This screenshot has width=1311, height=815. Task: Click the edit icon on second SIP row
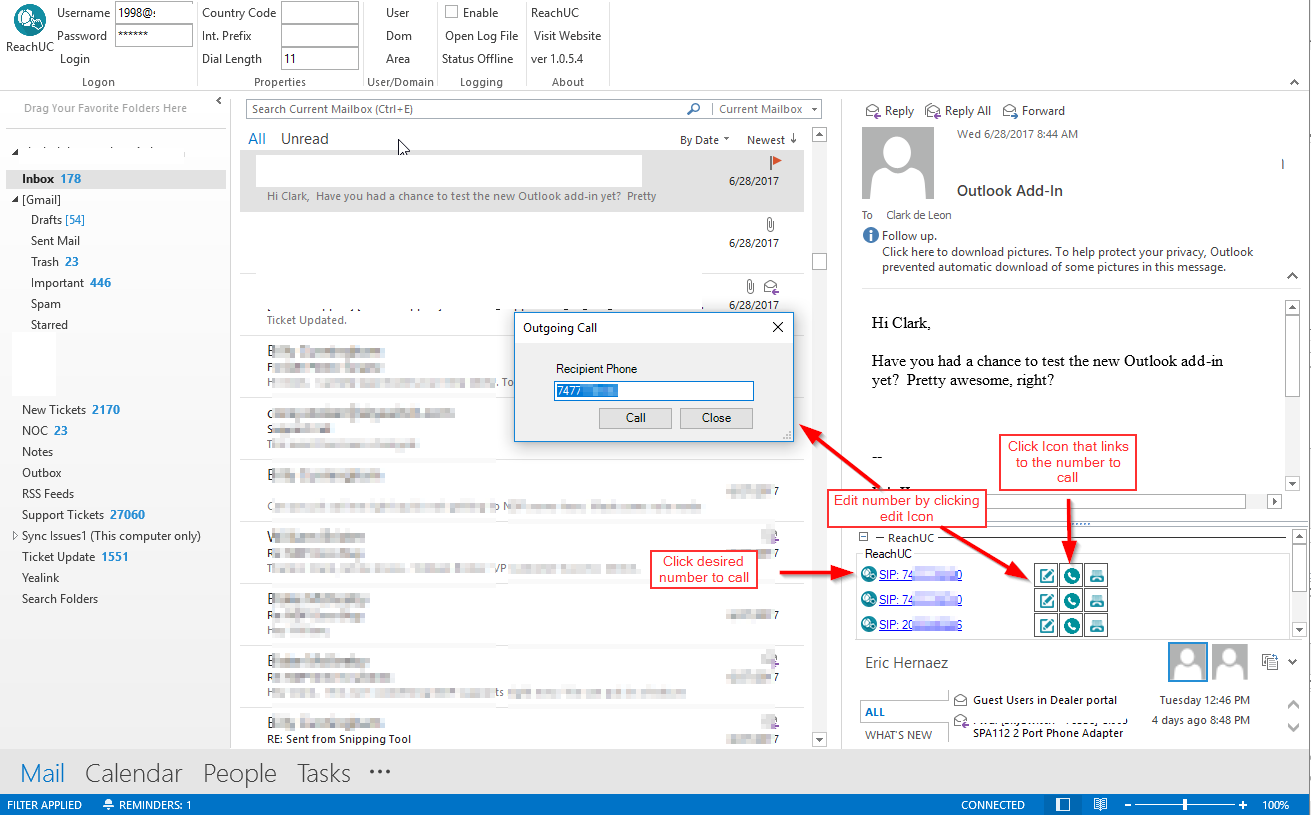(x=1047, y=600)
